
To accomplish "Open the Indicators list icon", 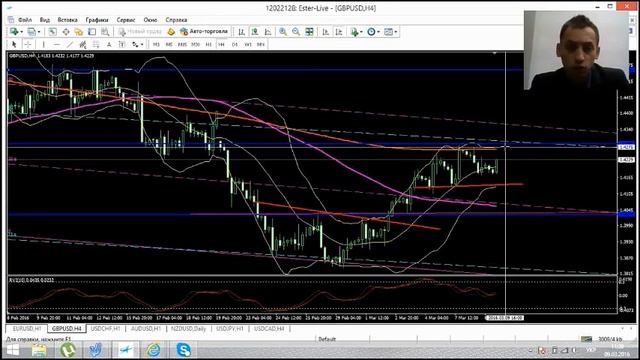I will coord(354,32).
